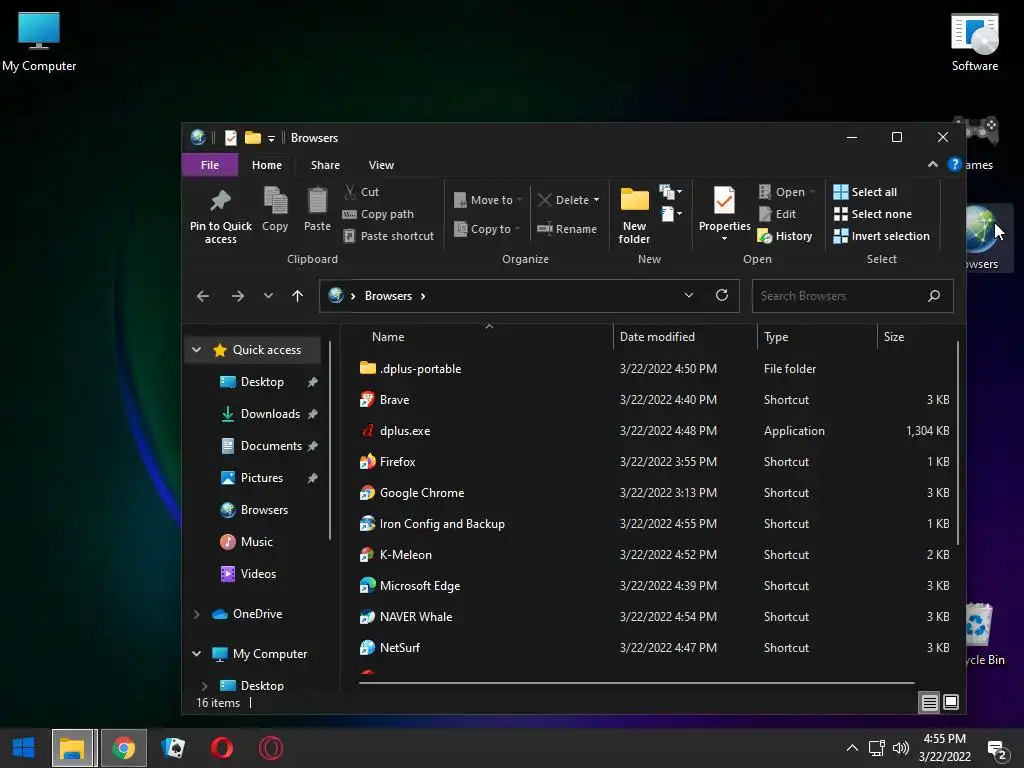Select Music in navigation pane
1024x768 pixels.
[x=256, y=542]
